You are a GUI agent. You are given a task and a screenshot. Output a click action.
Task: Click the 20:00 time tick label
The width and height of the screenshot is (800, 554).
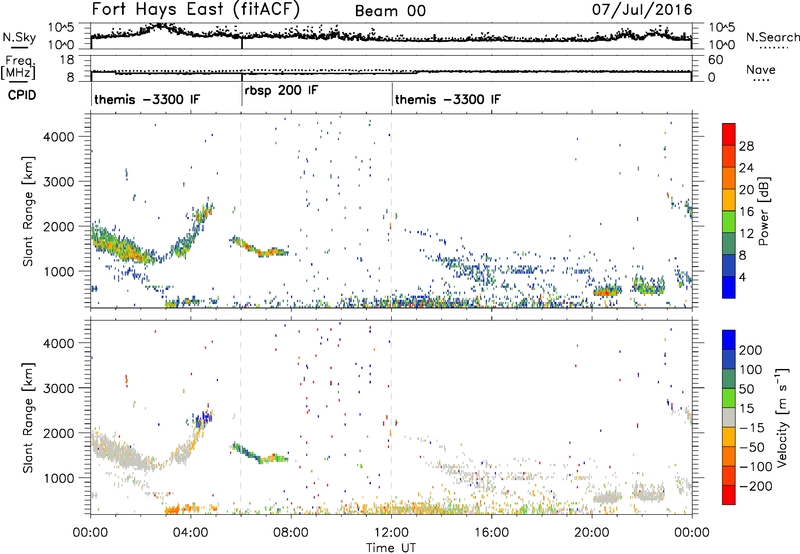tap(591, 532)
